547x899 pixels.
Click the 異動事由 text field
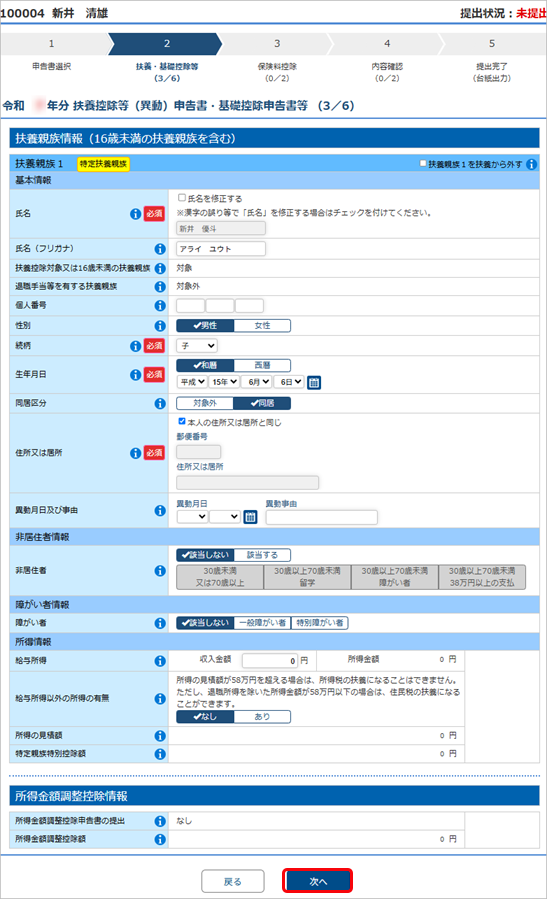coord(322,517)
